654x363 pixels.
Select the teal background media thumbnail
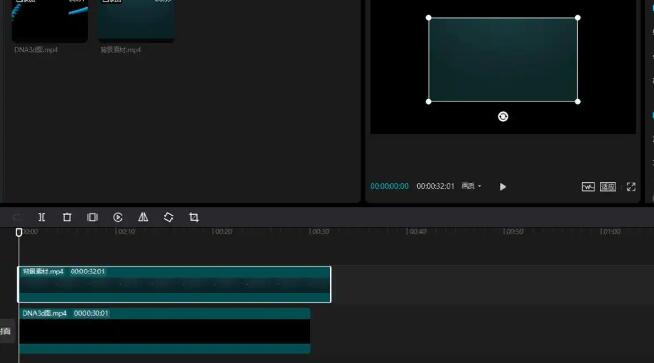136,20
